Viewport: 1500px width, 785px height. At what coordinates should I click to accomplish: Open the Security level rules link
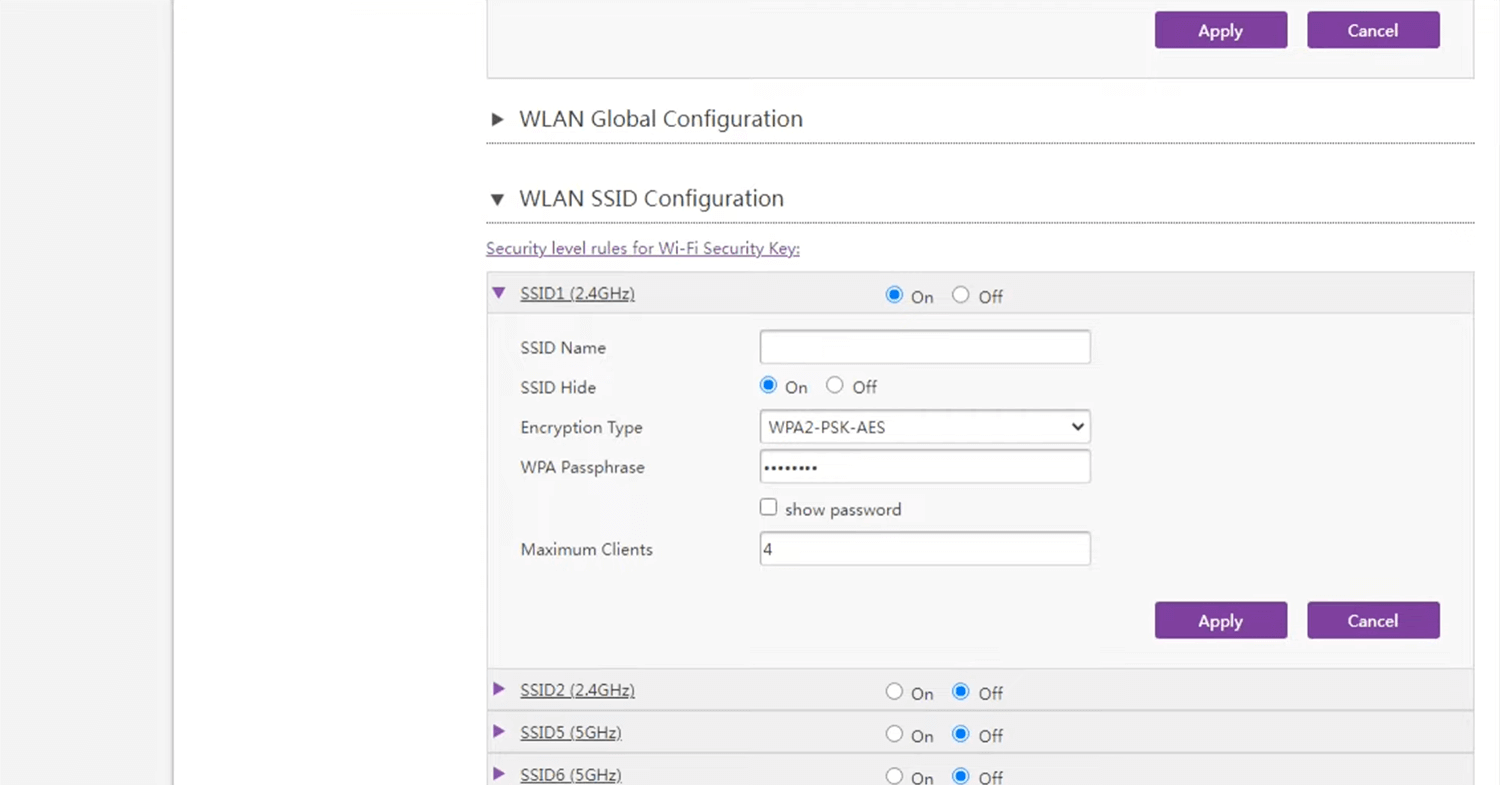(x=642, y=249)
